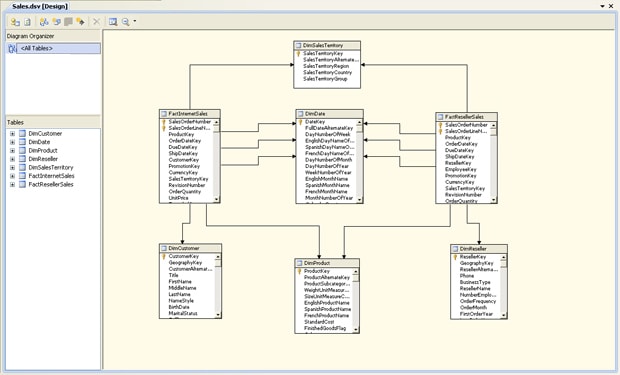
Task: Click the DimSalesTerritory table icon in Tables list
Action: coord(23,168)
